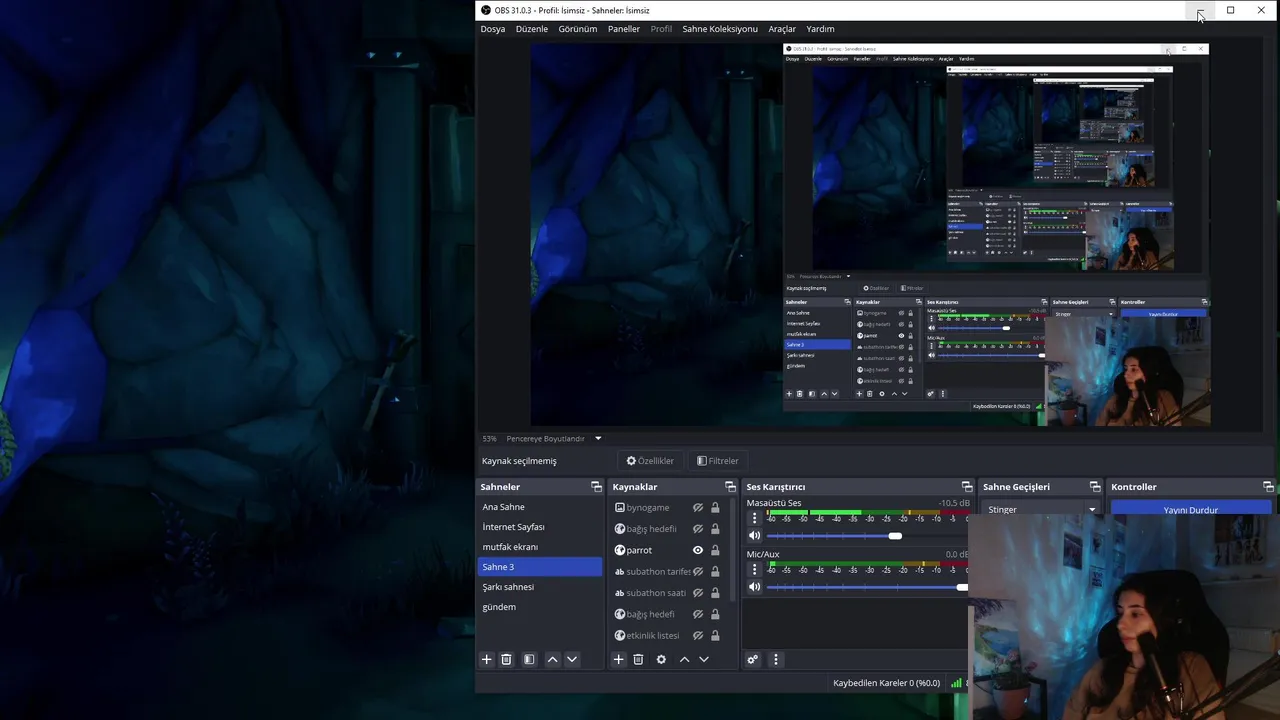Open the Dosya menu
Viewport: 1280px width, 720px height.
[x=493, y=29]
